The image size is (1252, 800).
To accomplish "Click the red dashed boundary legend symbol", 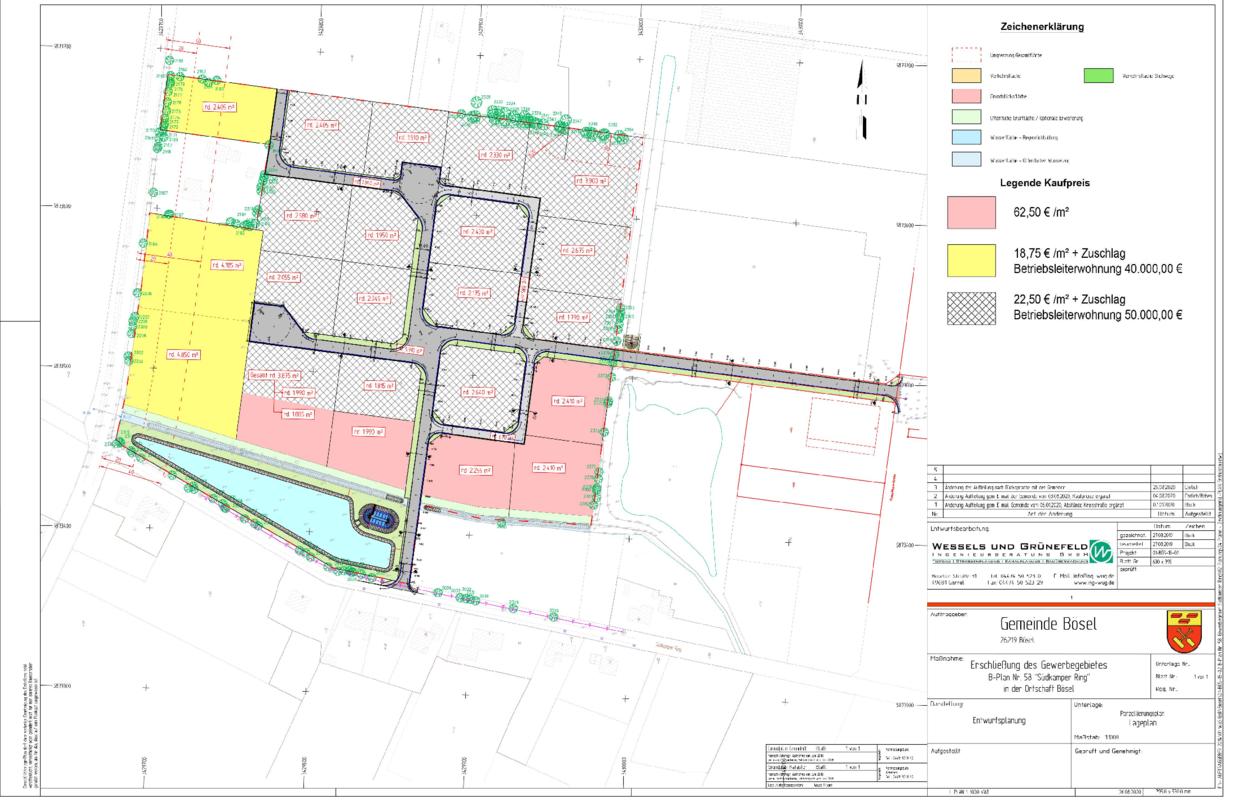I will point(965,54).
